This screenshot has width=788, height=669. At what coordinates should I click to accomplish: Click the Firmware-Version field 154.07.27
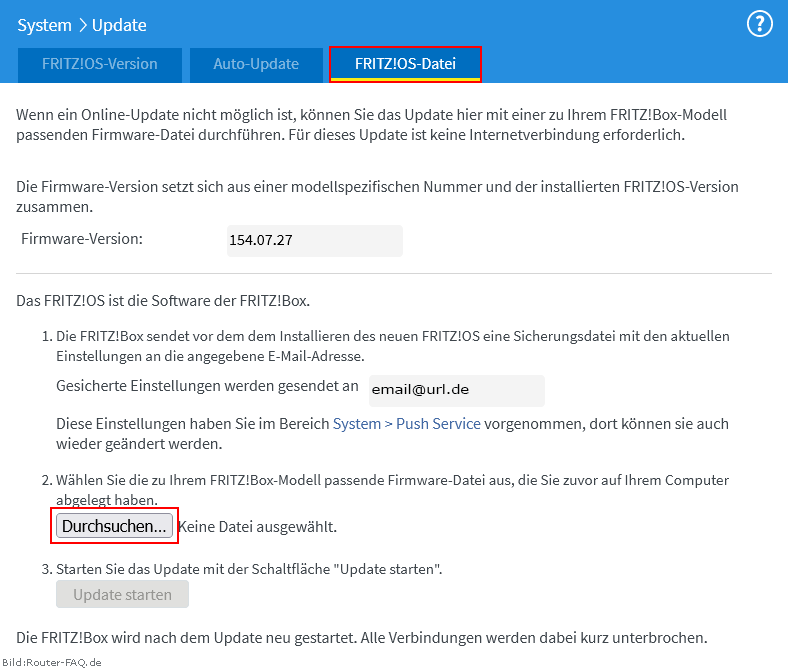pos(315,241)
